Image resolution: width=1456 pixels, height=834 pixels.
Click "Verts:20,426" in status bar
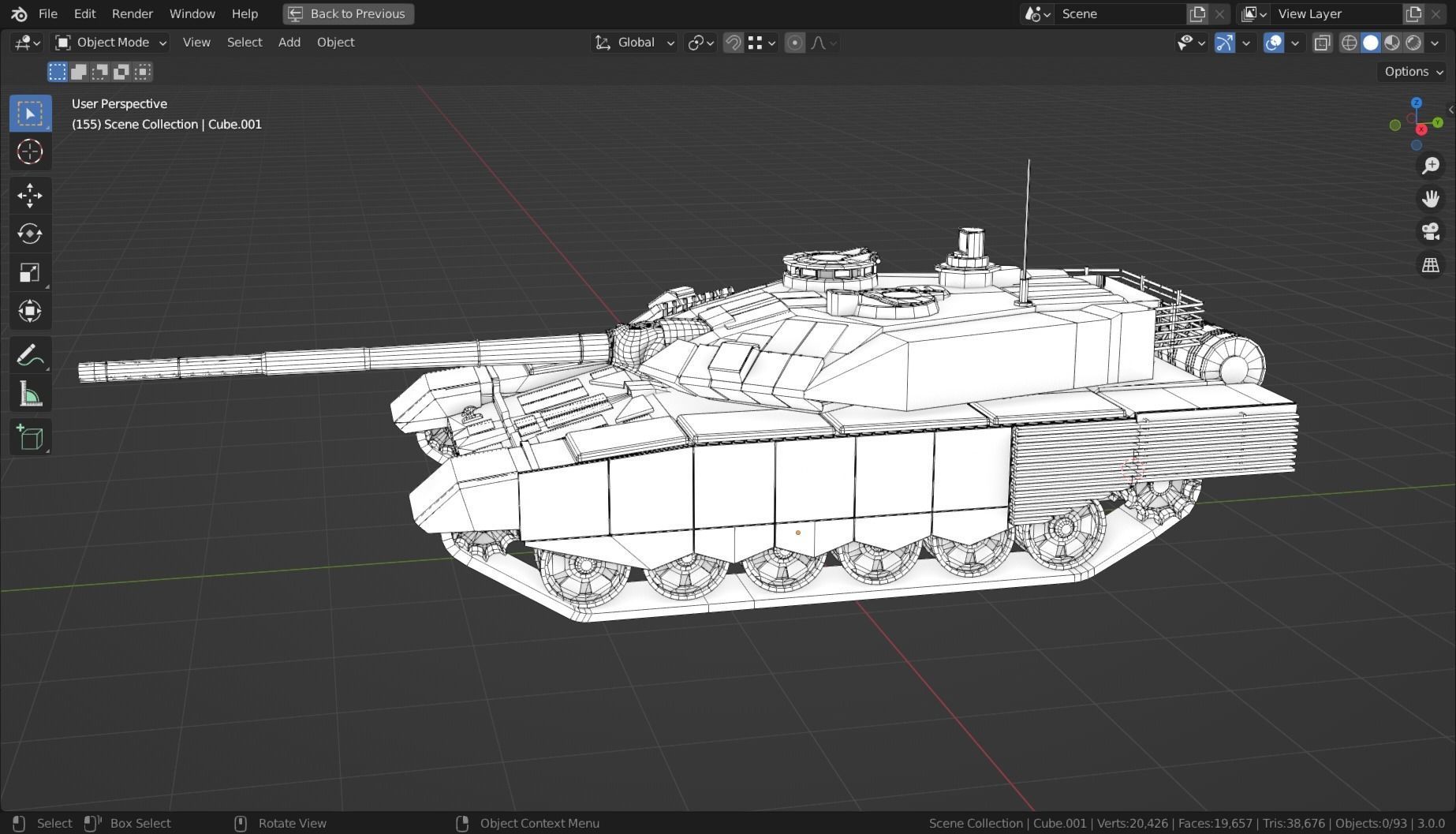1133,823
